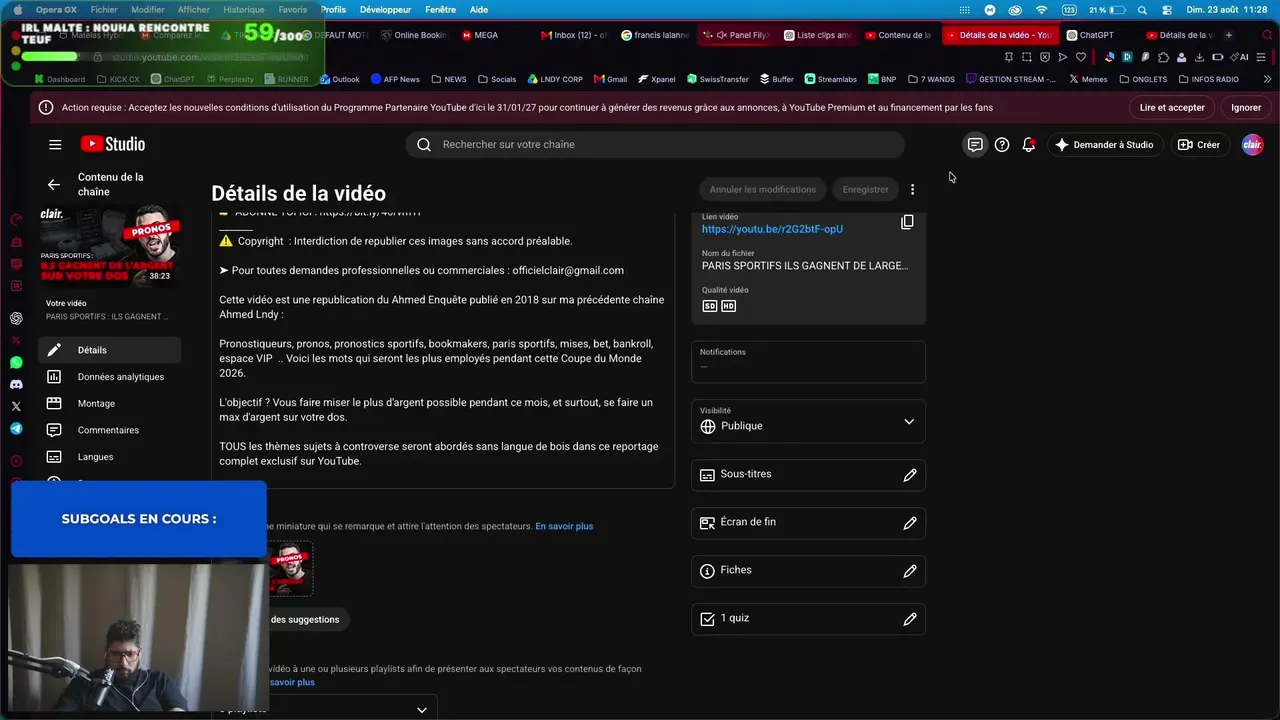Open Discord in the Opera sidebar
This screenshot has height=720, width=1280.
(x=16, y=384)
